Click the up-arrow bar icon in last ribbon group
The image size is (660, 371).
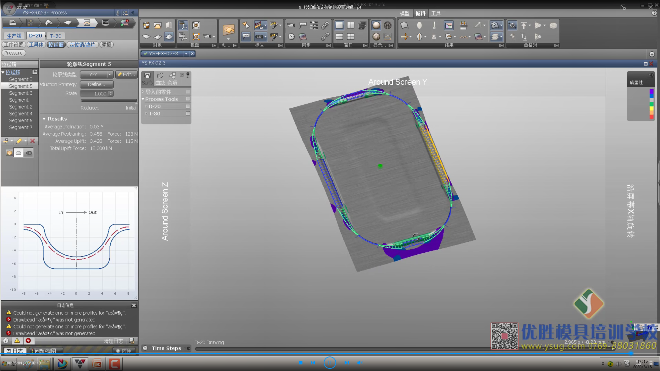(524, 25)
